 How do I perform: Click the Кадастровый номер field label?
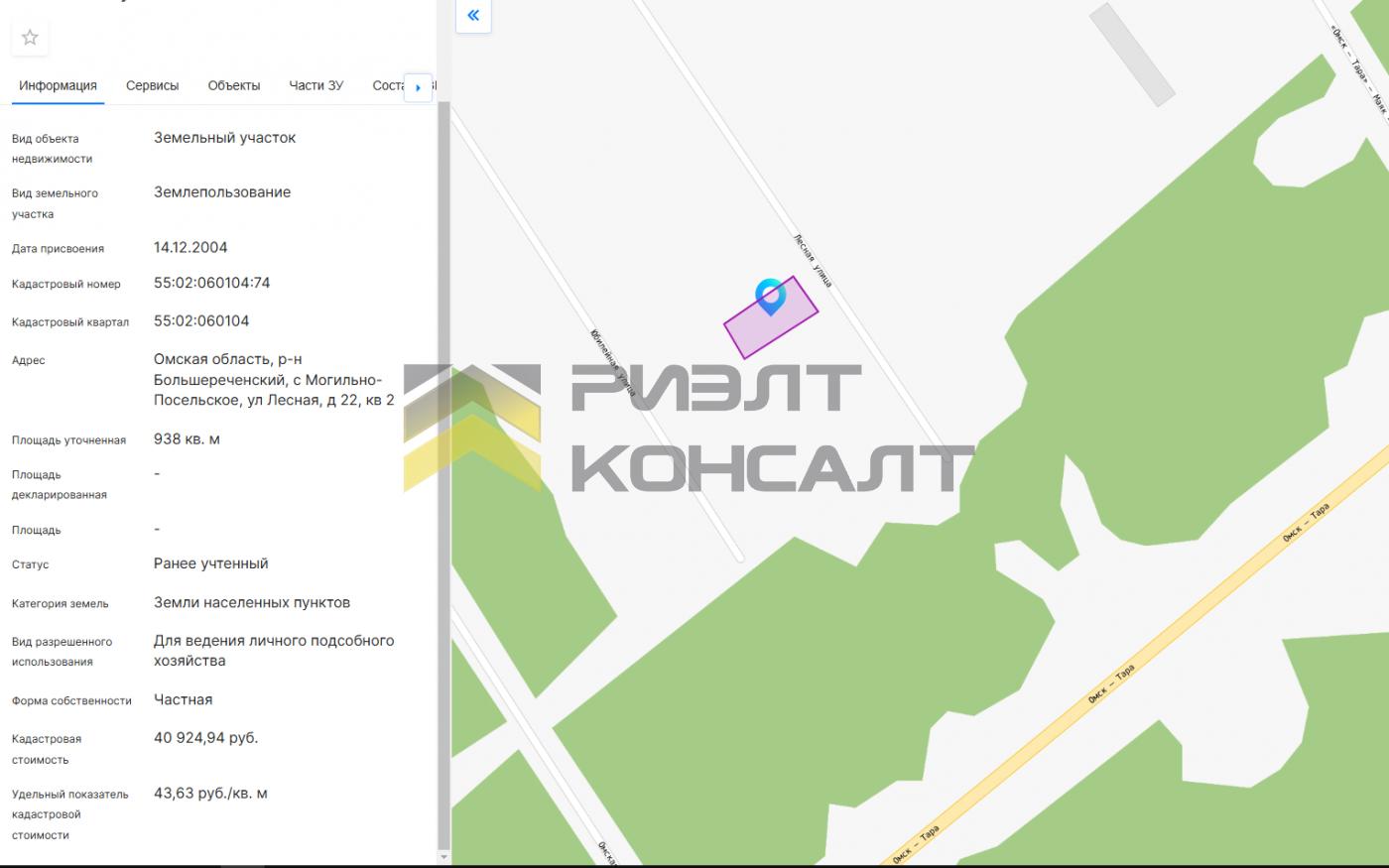66,285
